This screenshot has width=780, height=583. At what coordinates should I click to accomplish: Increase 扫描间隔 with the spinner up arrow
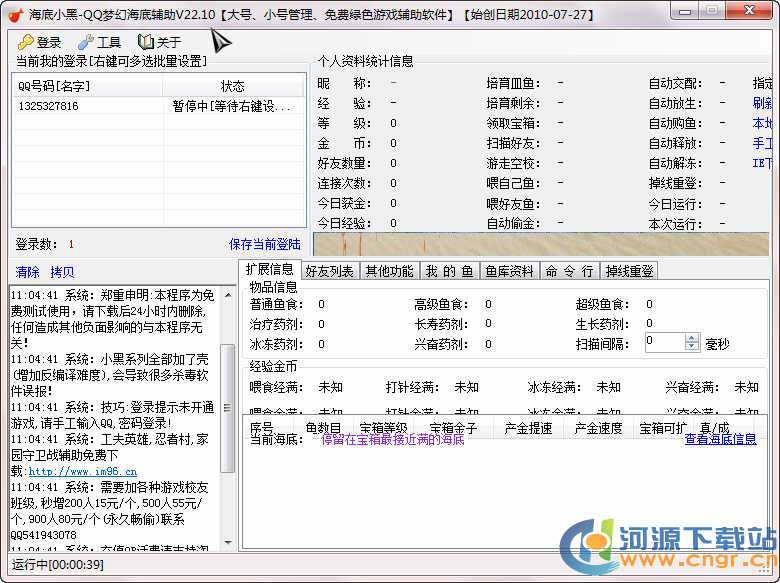pos(692,338)
